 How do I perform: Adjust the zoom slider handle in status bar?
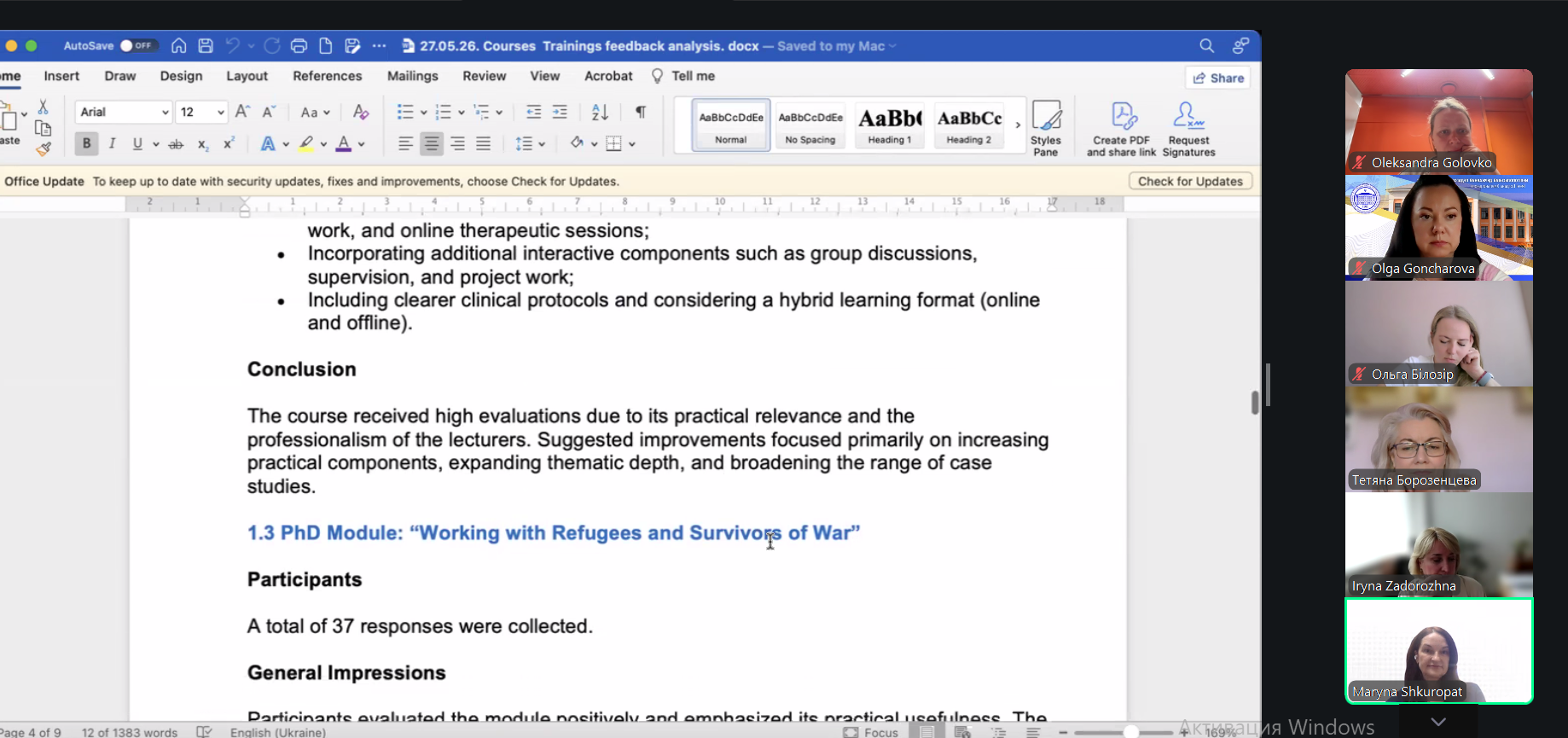[1130, 732]
